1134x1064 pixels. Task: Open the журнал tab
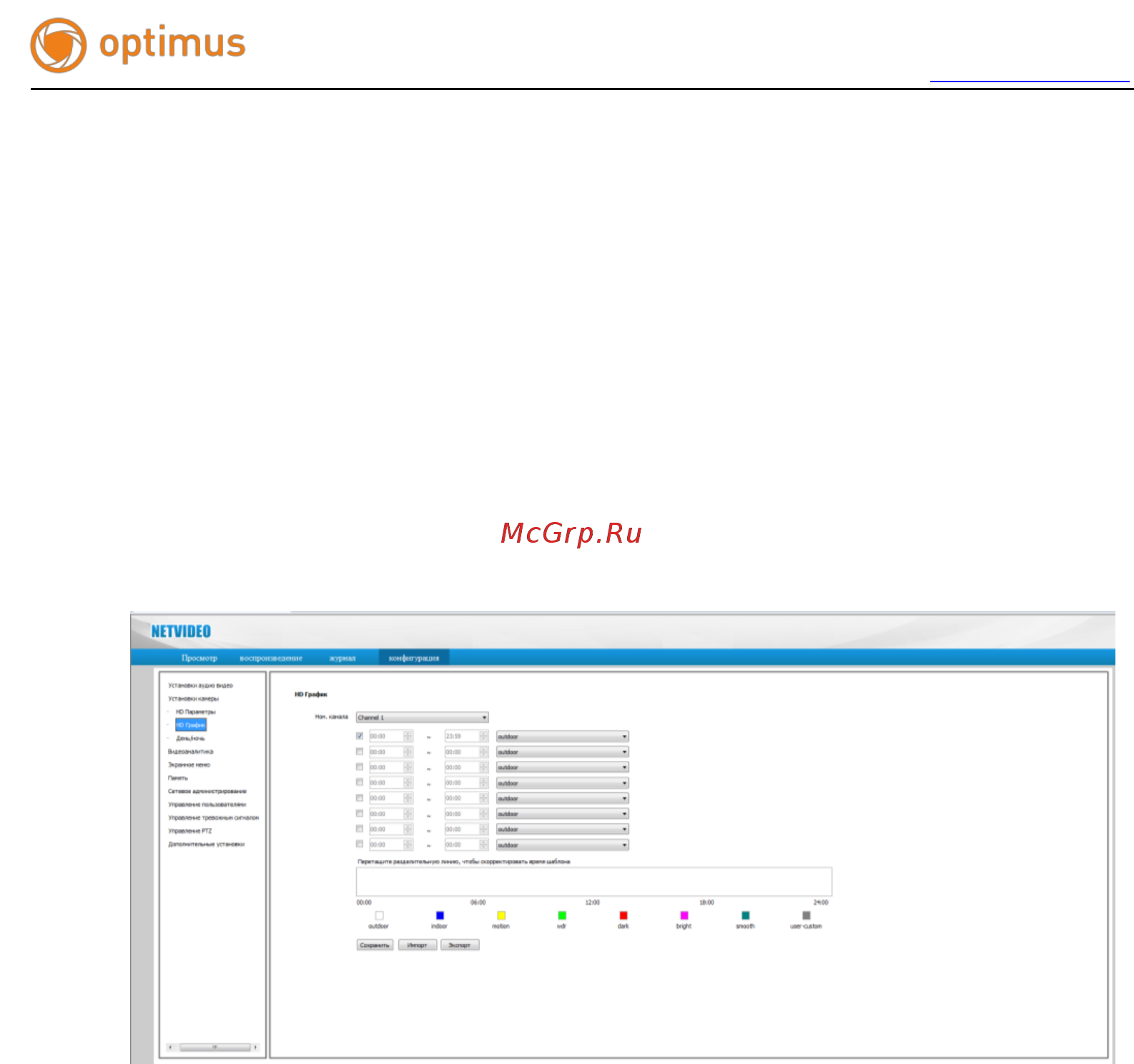342,658
